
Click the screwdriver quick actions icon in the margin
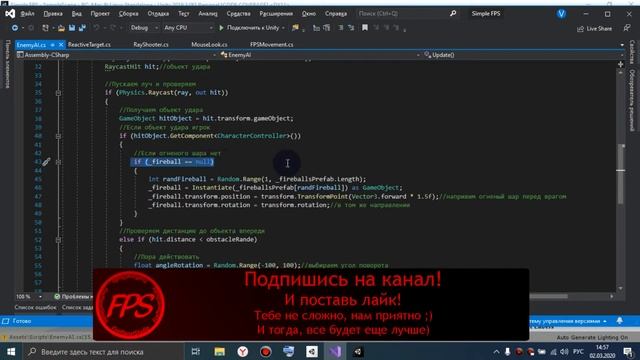coord(46,162)
